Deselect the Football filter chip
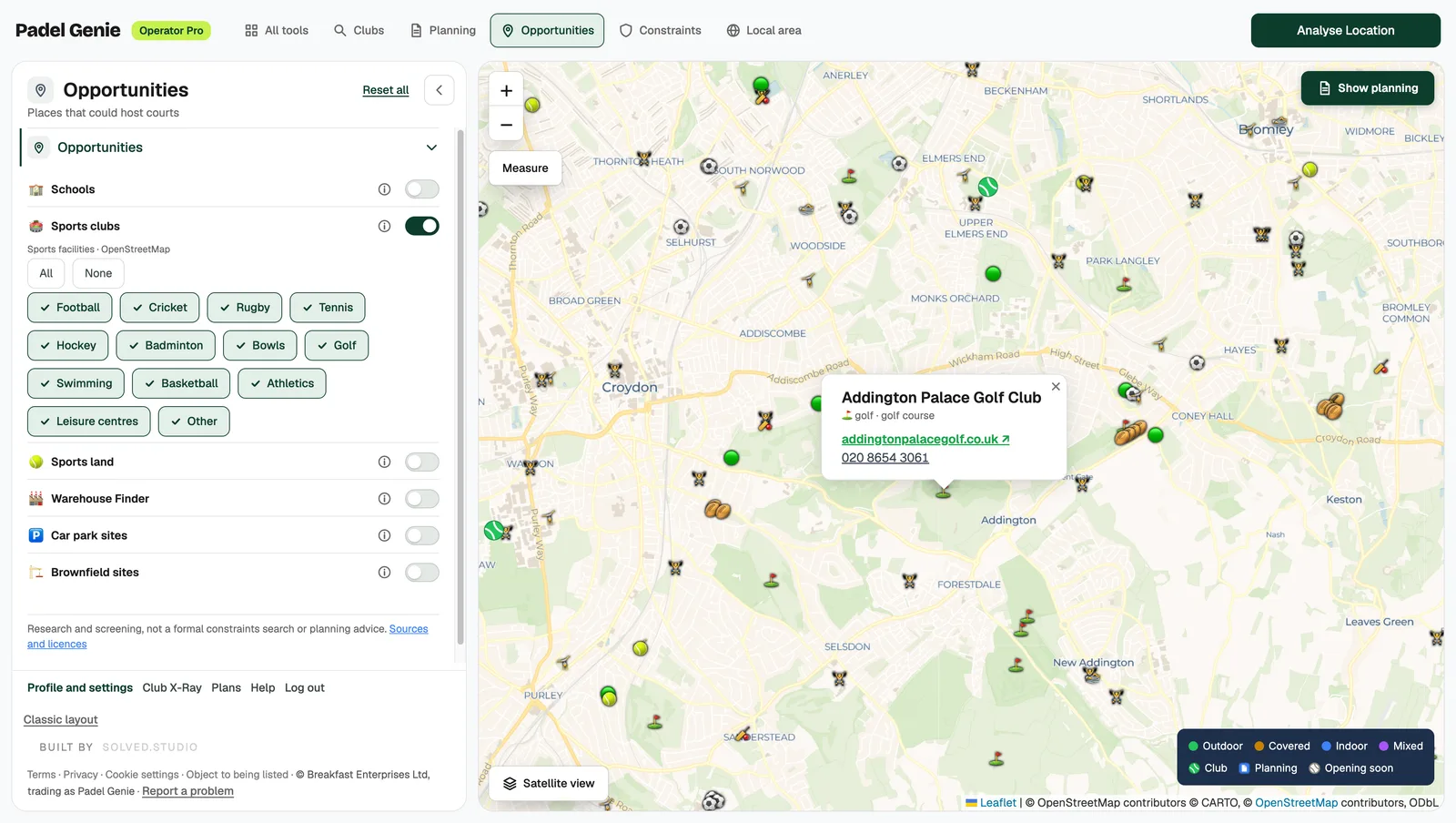This screenshot has height=823, width=1456. [70, 308]
